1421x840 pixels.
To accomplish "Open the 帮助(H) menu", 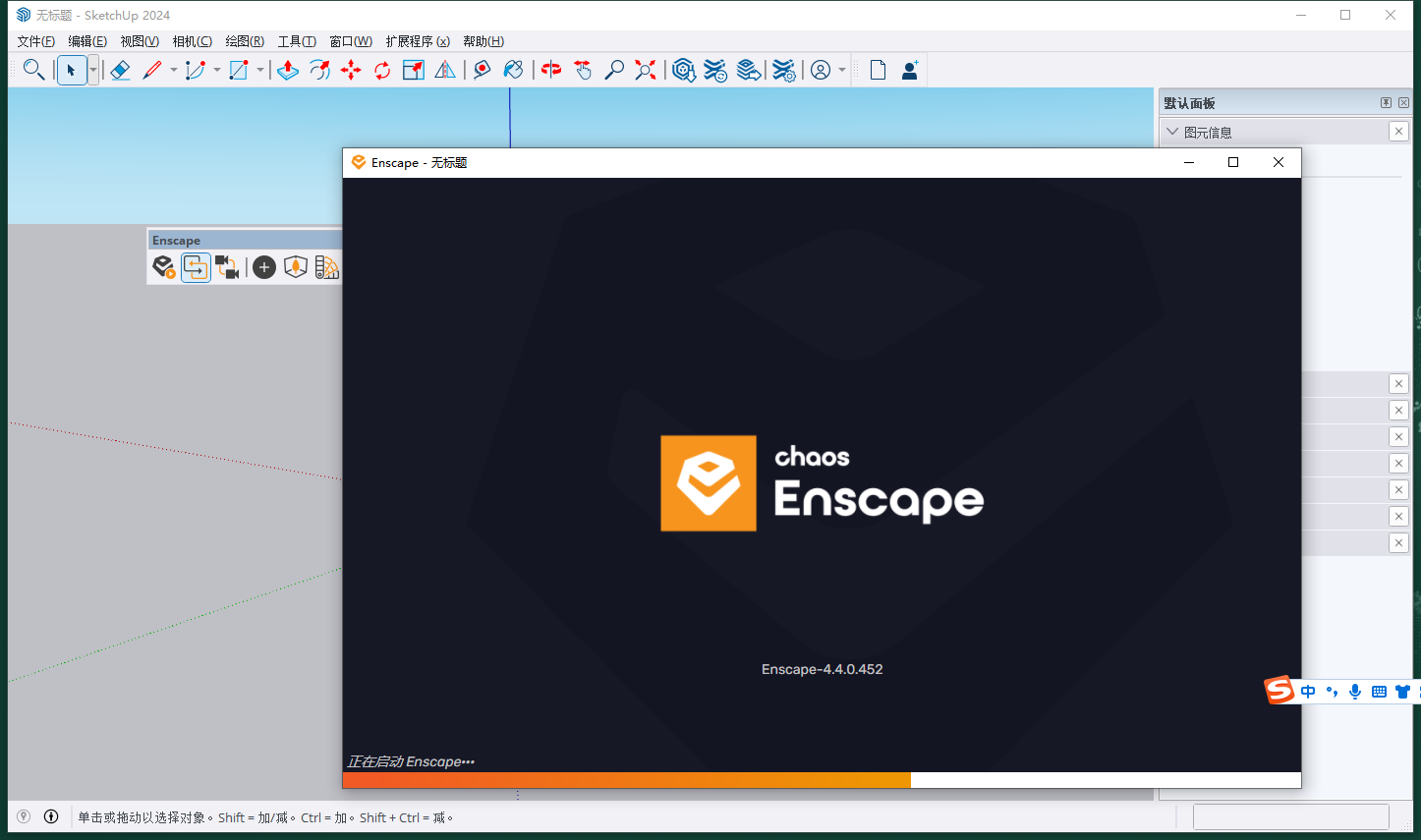I will click(x=483, y=41).
